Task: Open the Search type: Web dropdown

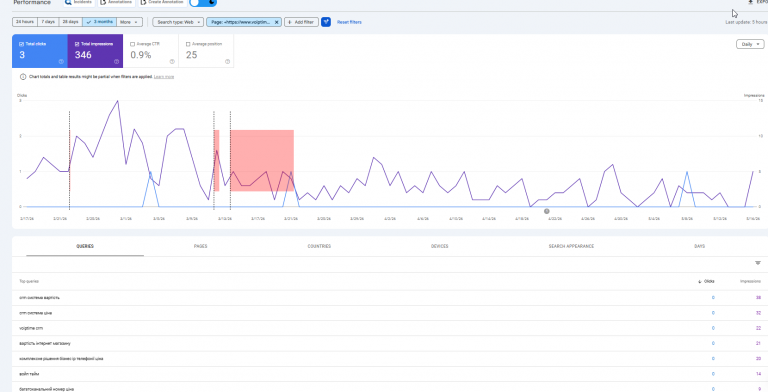Action: (178, 22)
